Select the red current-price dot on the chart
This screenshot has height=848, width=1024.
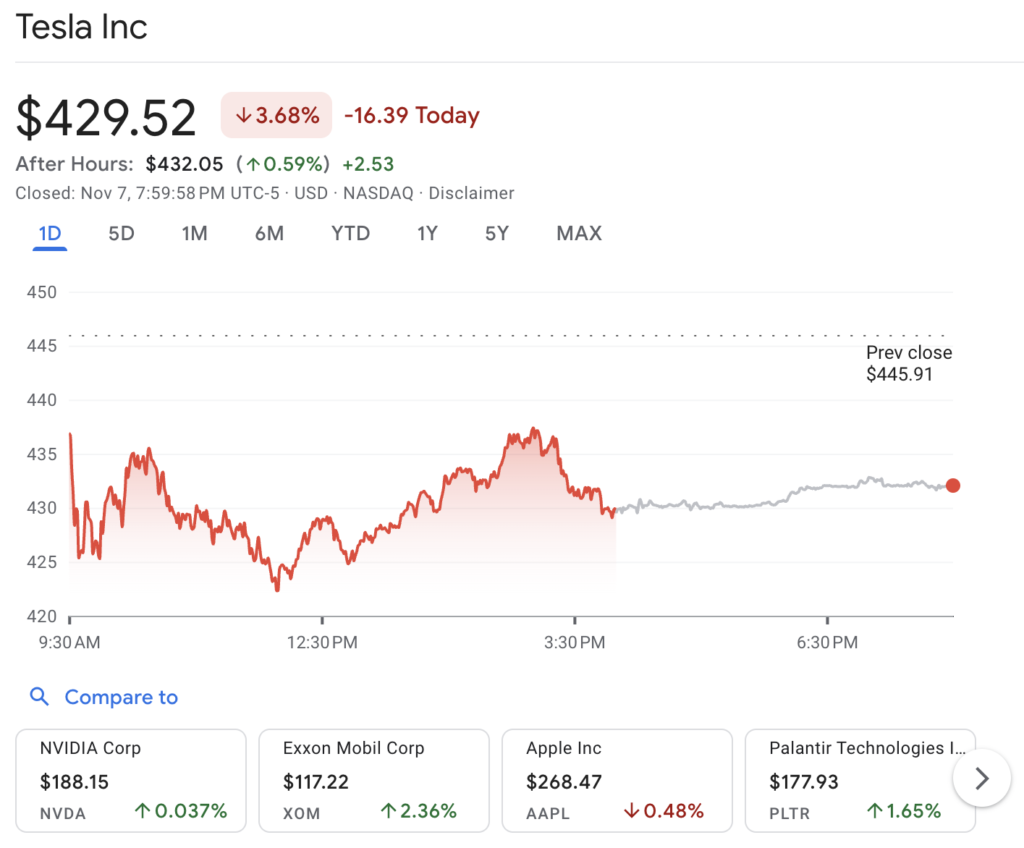953,485
